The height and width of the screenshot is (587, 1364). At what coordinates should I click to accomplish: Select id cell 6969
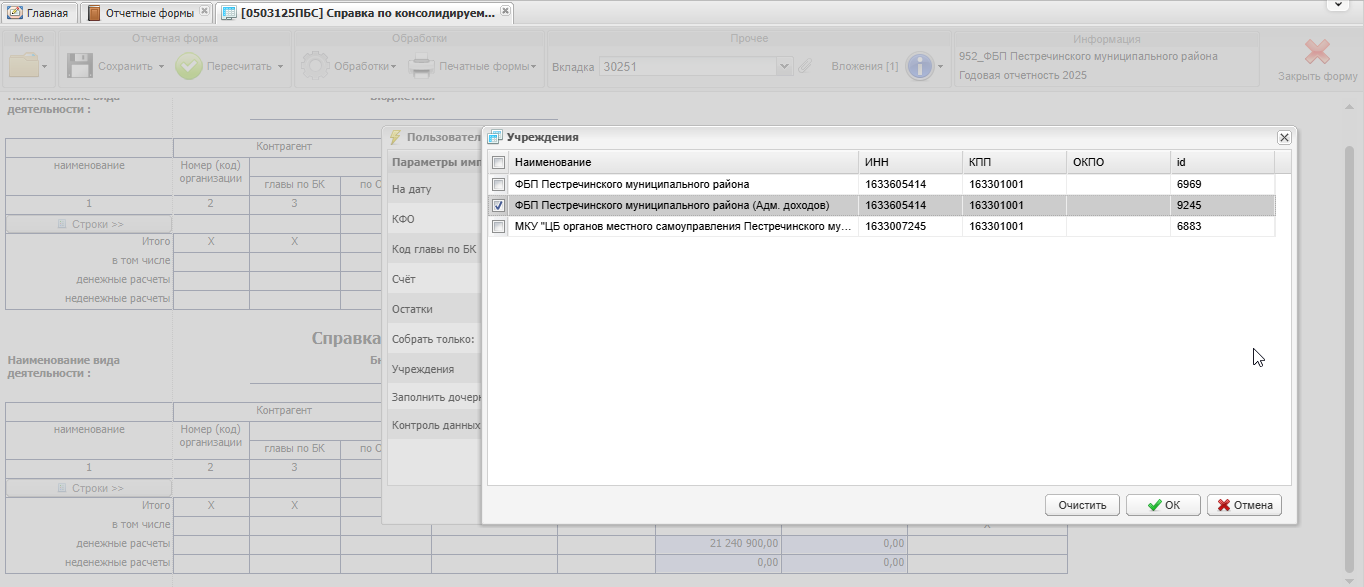click(x=1222, y=184)
